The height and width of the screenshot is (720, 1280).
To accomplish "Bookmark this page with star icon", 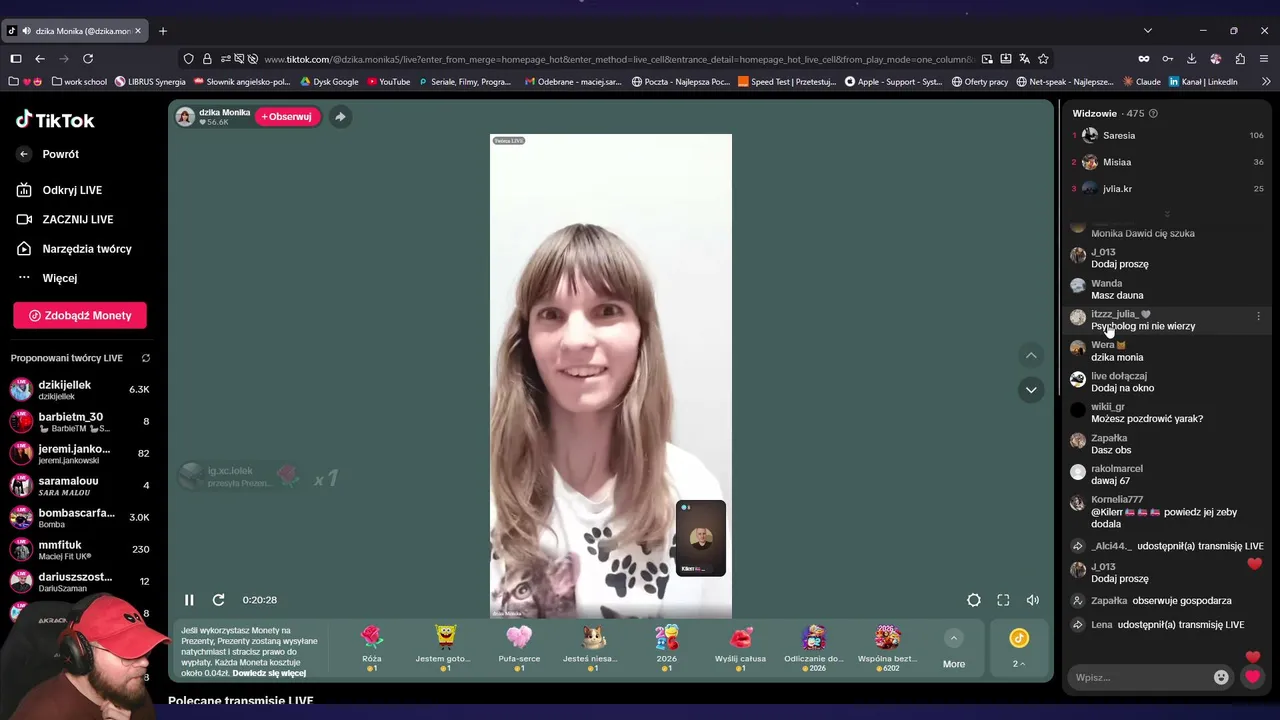I will point(1043,59).
